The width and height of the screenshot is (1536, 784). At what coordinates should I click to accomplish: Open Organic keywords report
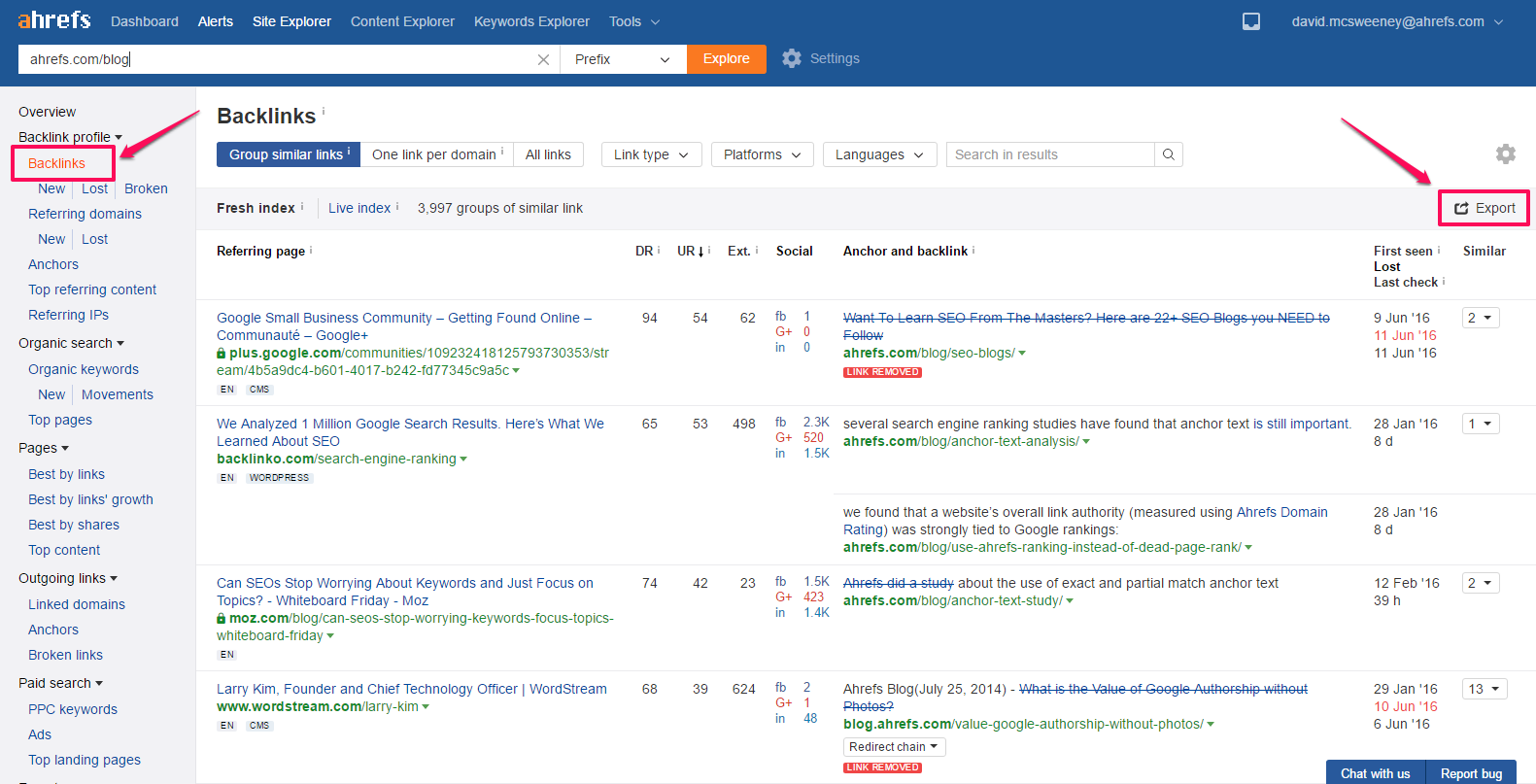click(84, 369)
